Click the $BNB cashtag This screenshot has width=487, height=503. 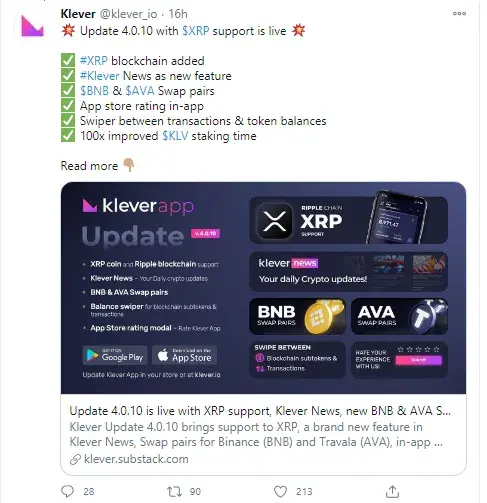[x=94, y=91]
